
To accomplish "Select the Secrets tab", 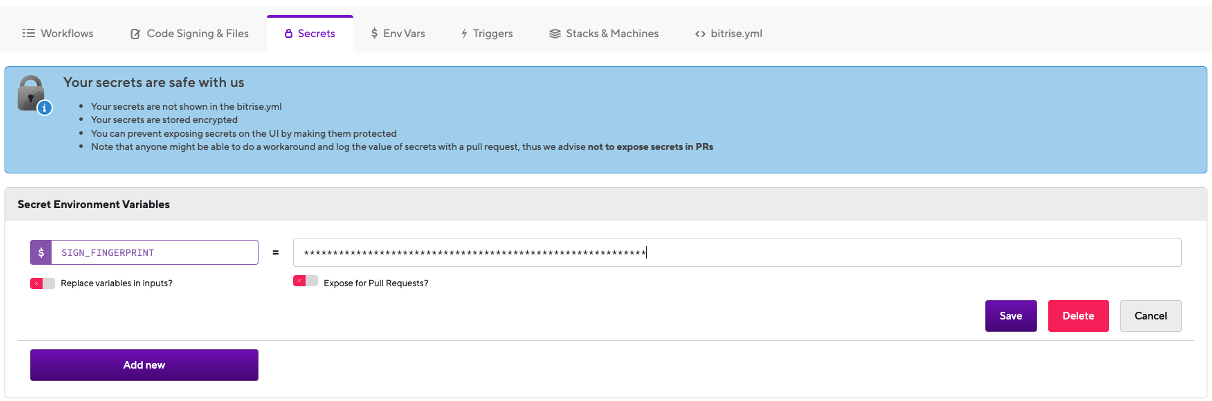I will pyautogui.click(x=310, y=33).
